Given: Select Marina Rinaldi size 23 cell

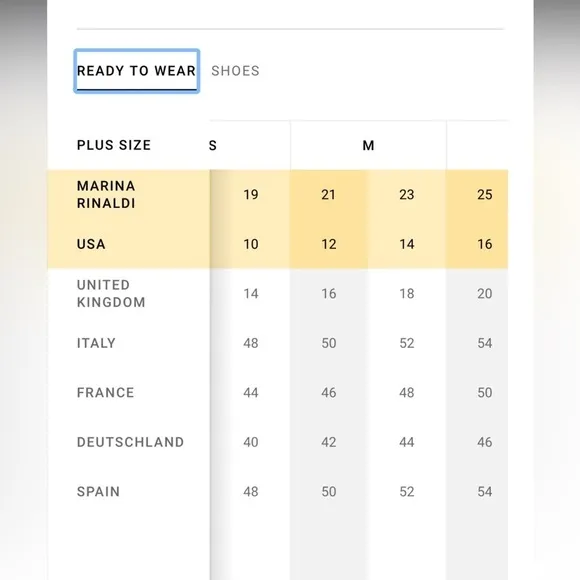Looking at the screenshot, I should [x=407, y=195].
